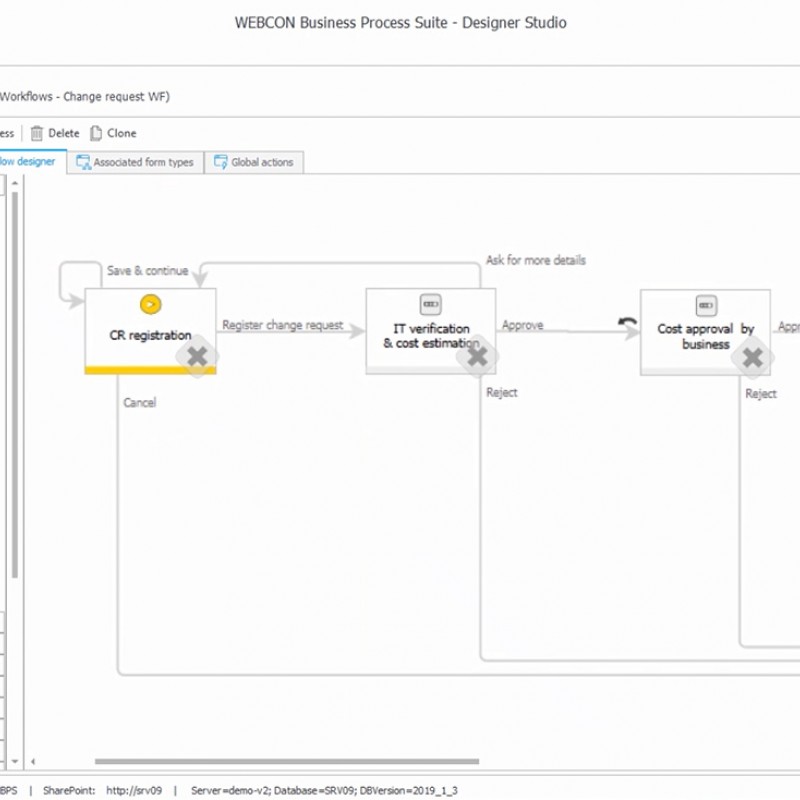This screenshot has width=800, height=800.
Task: Switch to the Global actions tab
Action: click(x=254, y=162)
